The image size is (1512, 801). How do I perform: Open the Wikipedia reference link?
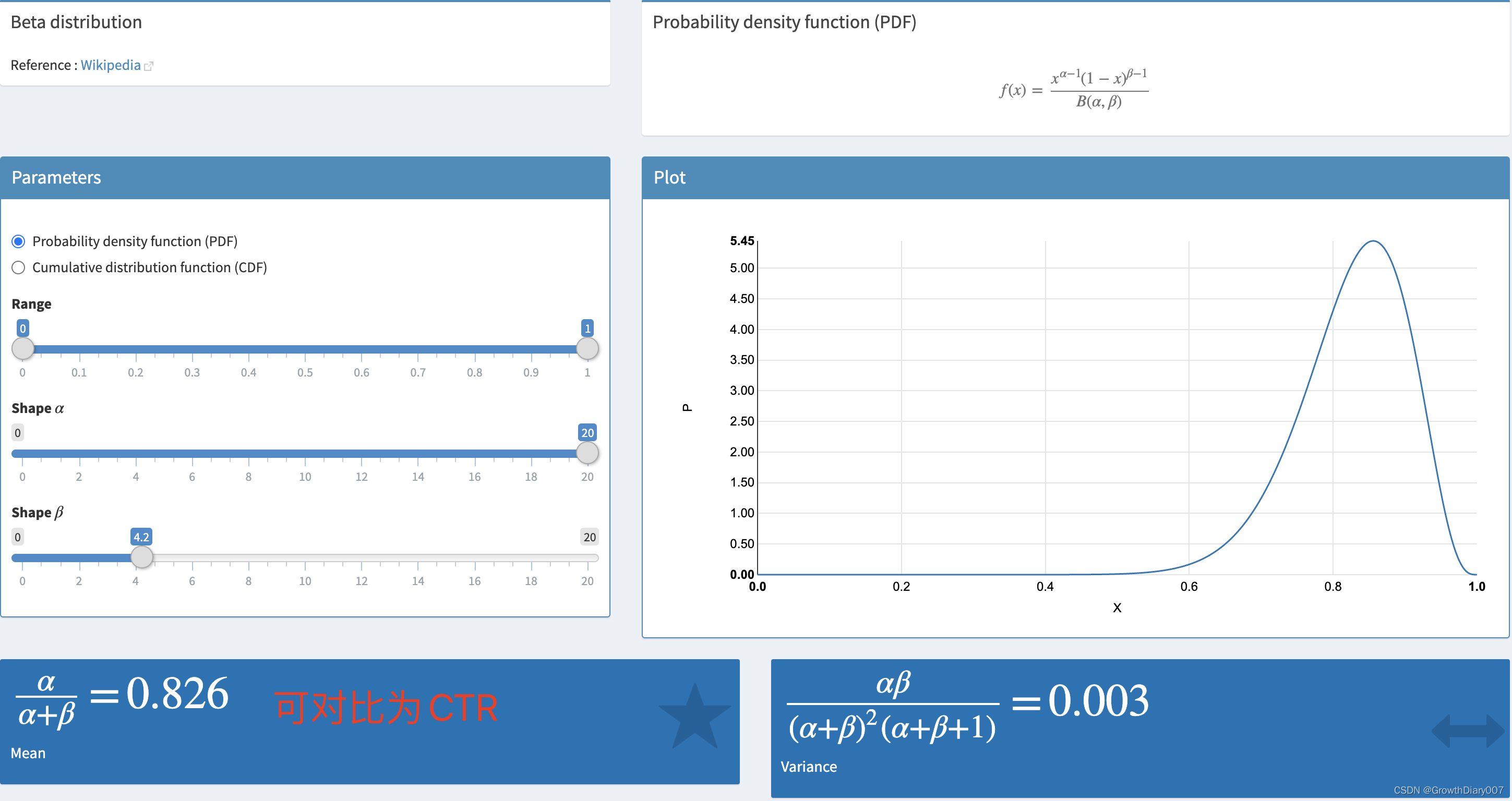(111, 65)
